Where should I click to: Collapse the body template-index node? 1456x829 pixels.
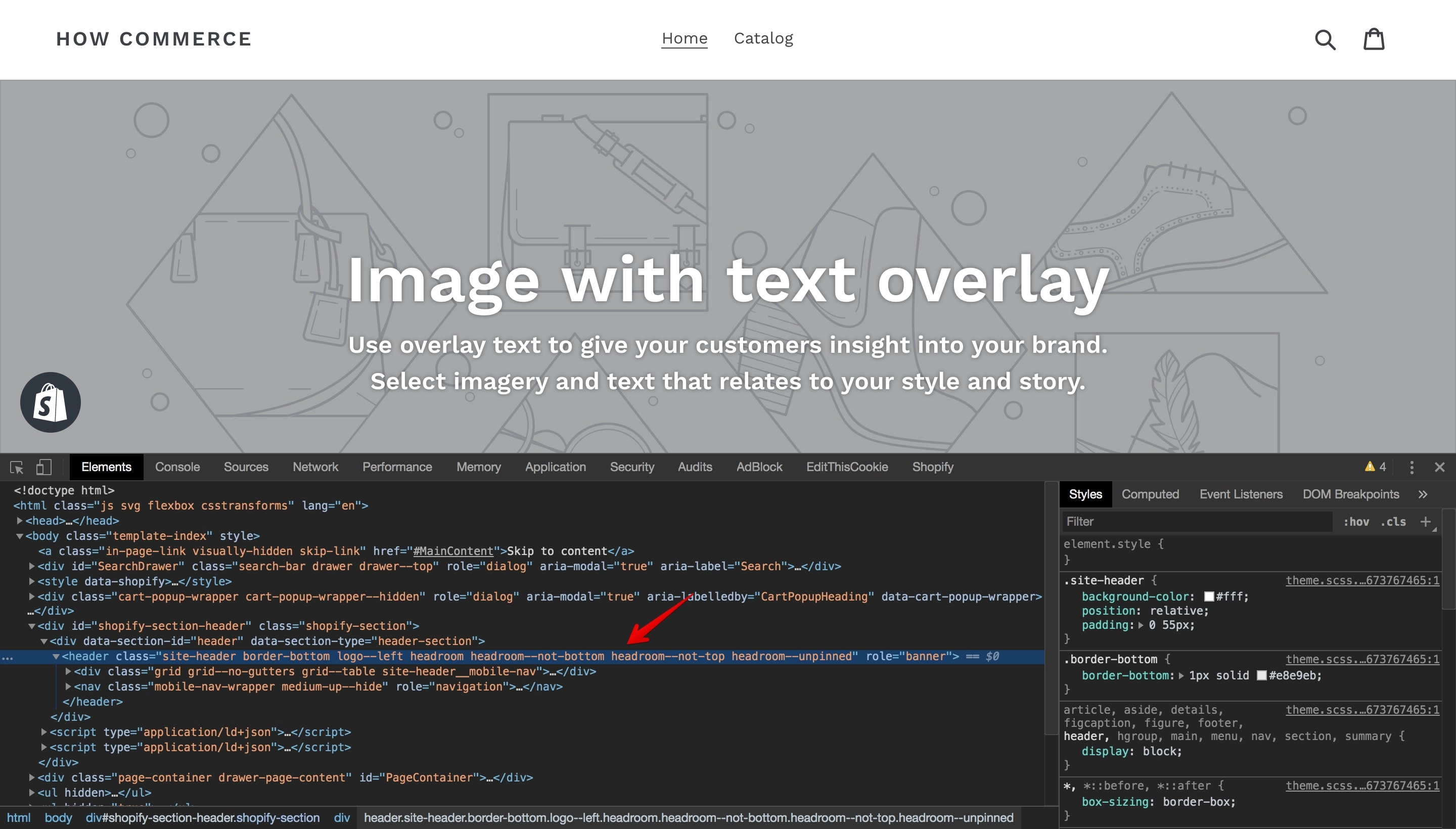[x=19, y=536]
